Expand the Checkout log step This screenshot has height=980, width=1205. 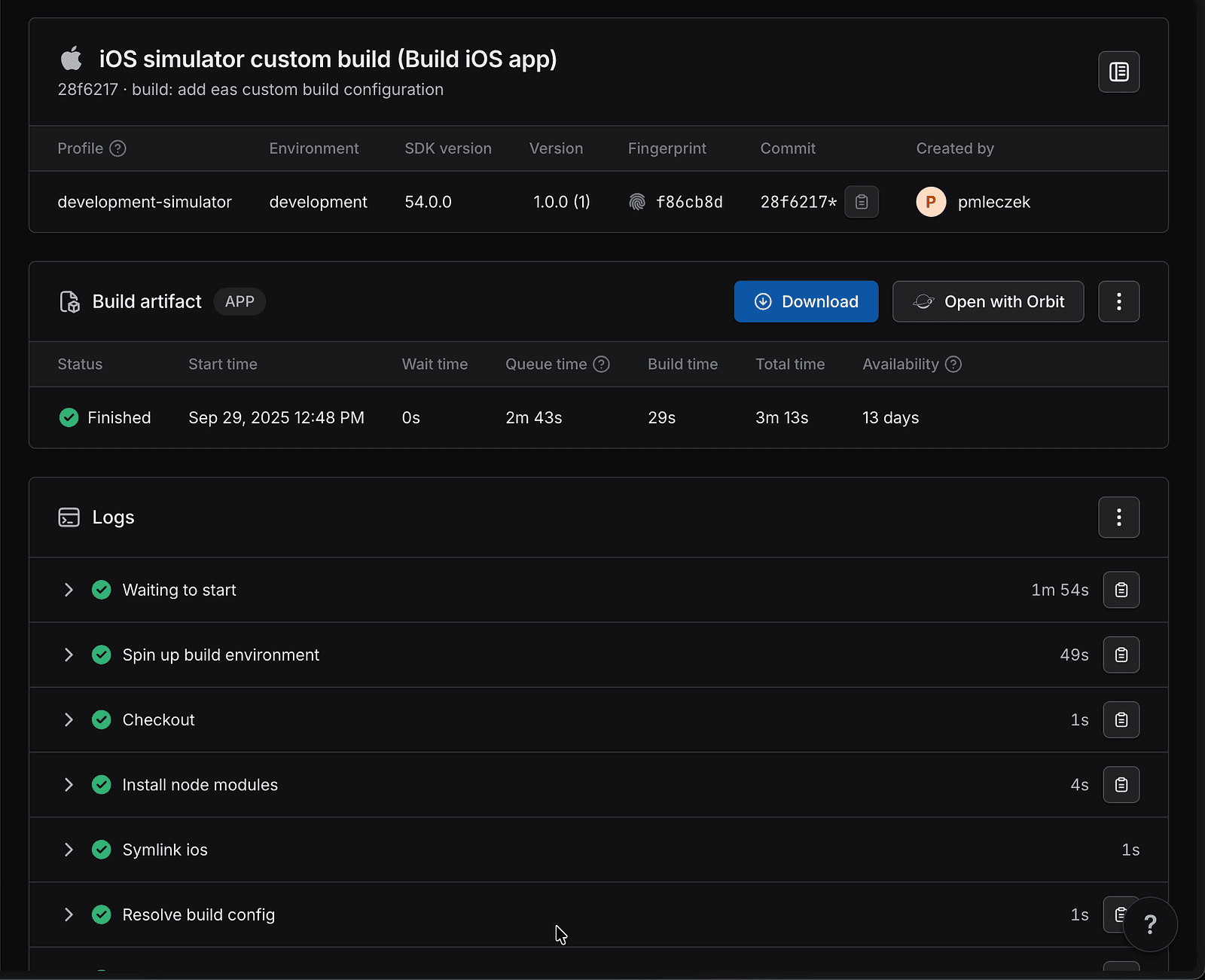pos(69,720)
